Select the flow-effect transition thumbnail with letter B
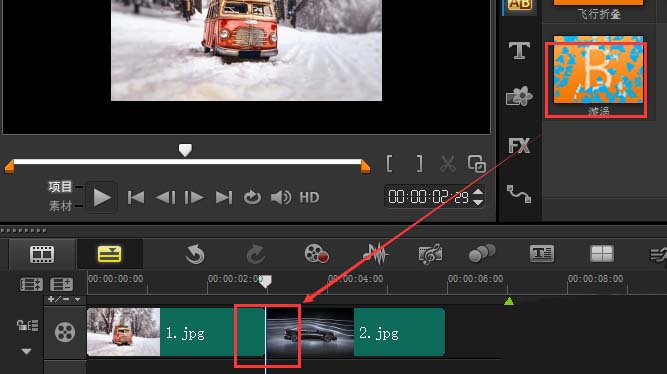Image resolution: width=667 pixels, height=374 pixels. pos(598,70)
